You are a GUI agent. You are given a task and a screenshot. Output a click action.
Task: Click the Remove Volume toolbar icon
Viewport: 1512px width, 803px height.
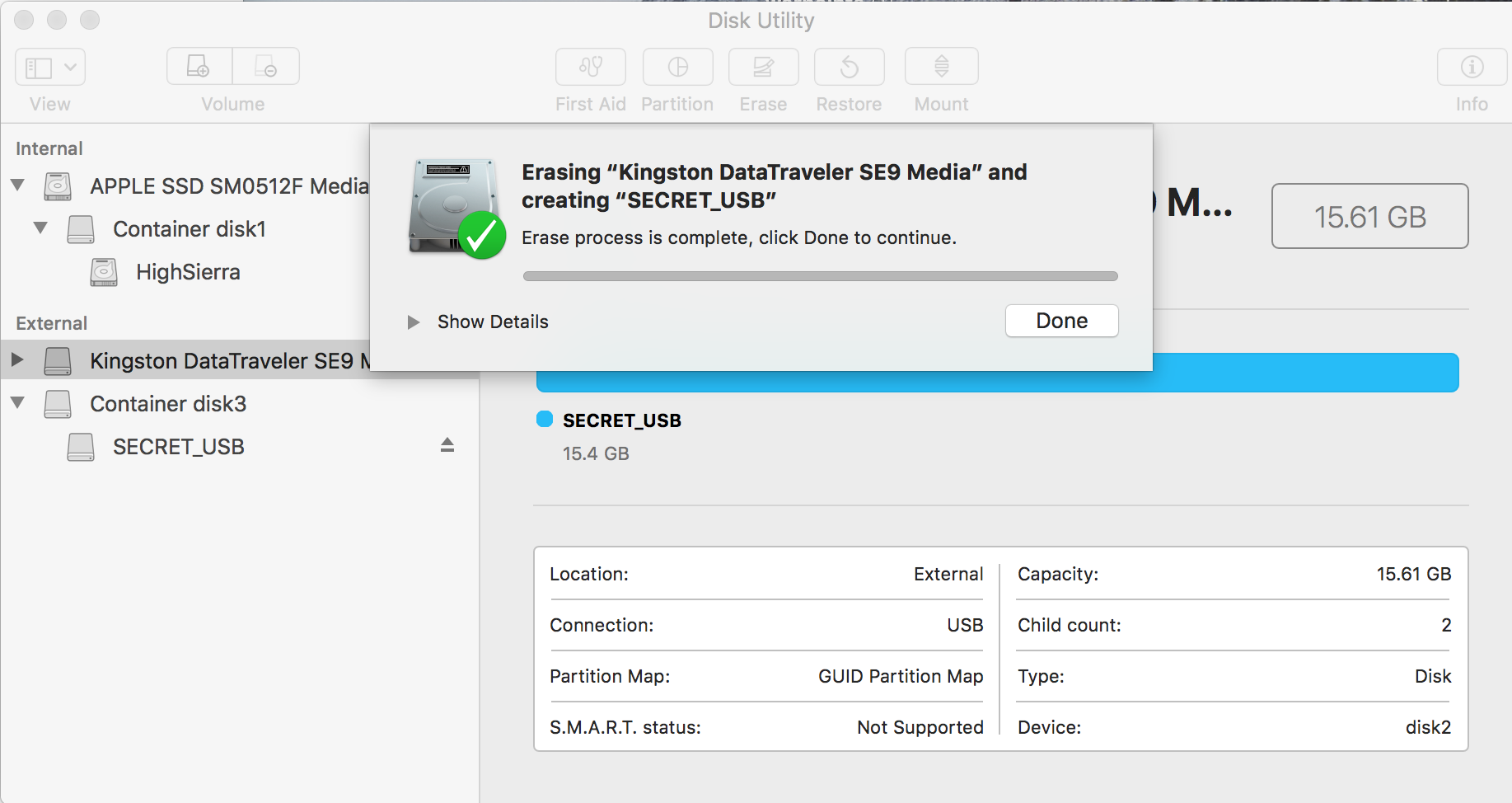pyautogui.click(x=266, y=66)
